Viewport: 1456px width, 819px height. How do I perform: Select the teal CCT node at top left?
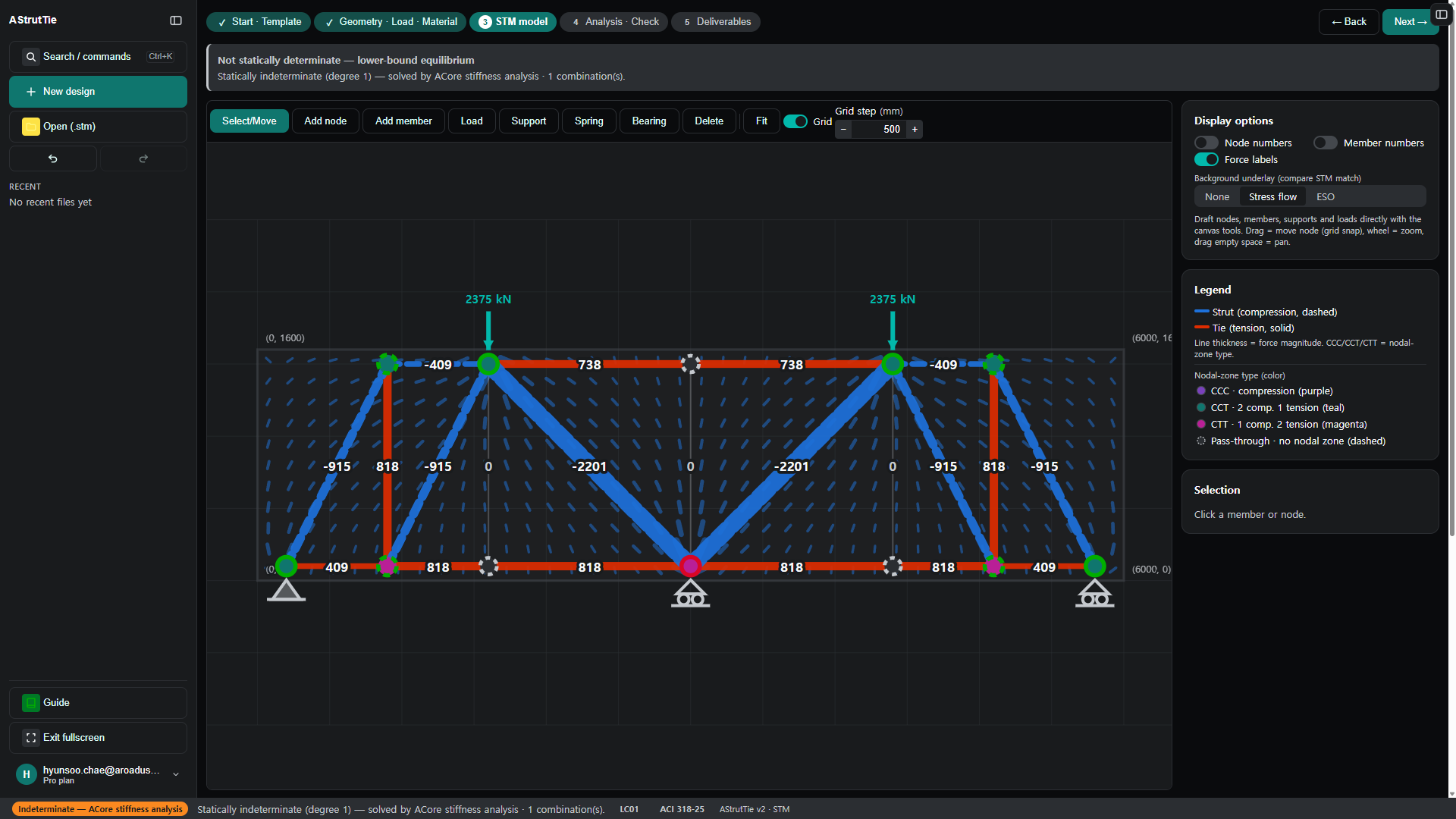pos(388,364)
